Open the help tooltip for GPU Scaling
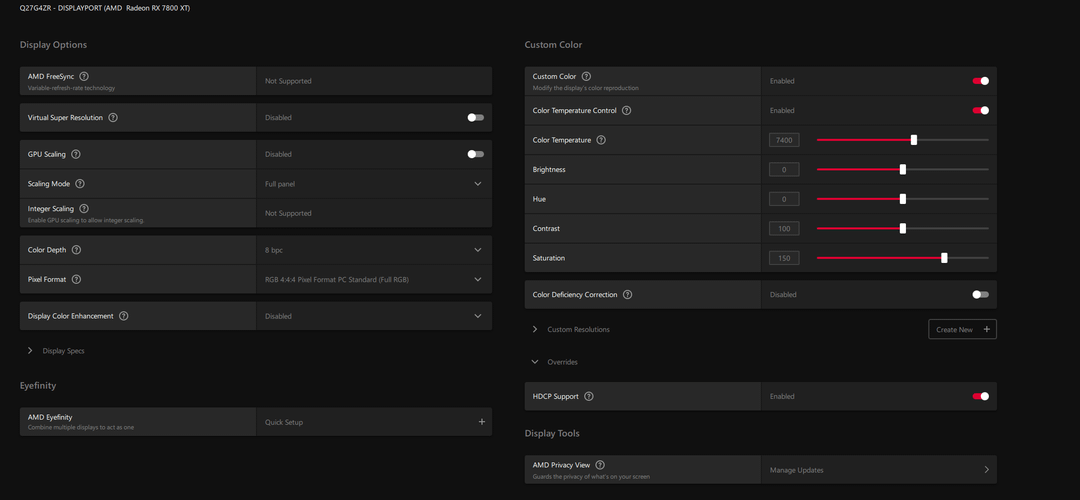This screenshot has height=500, width=1080. point(76,154)
